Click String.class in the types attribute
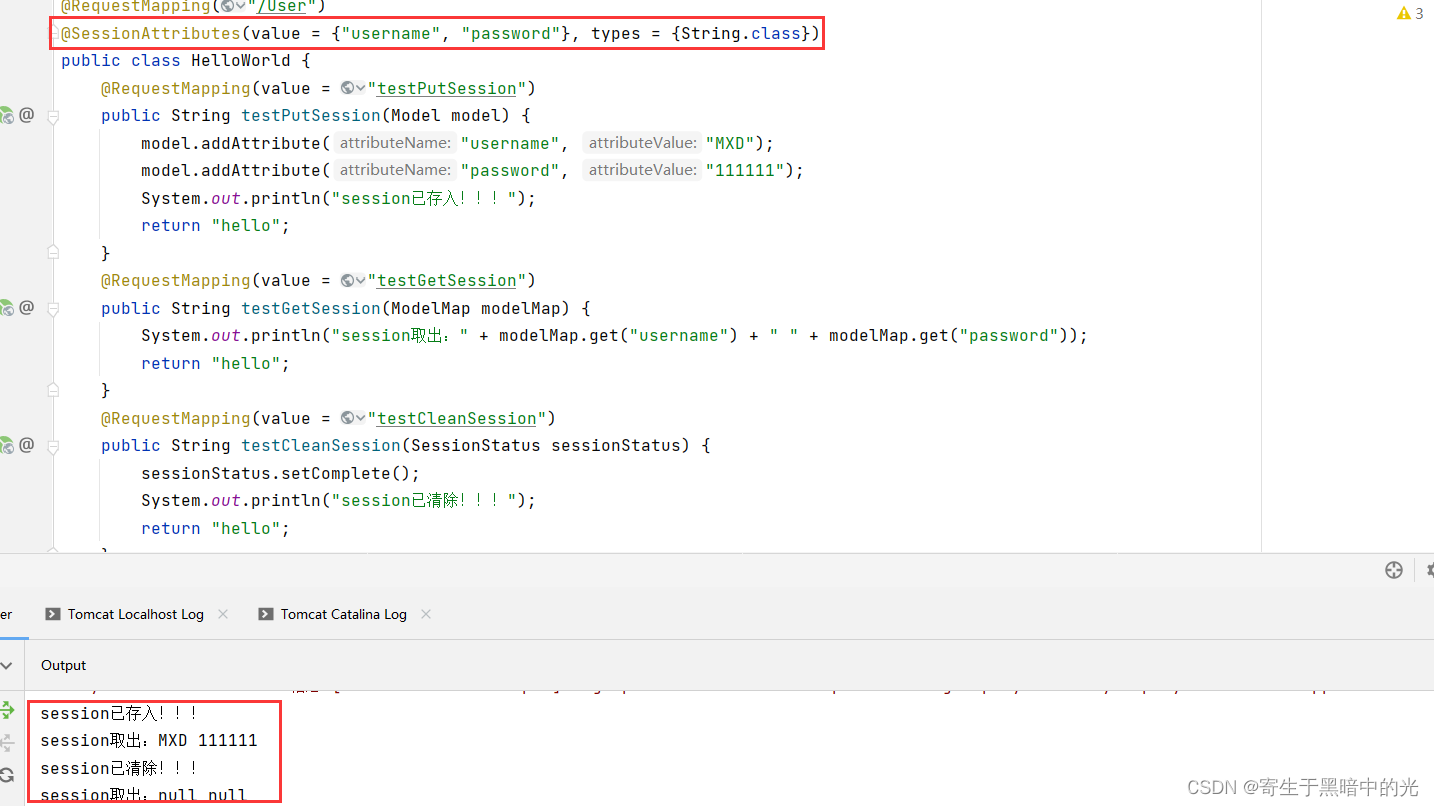This screenshot has height=806, width=1434. (741, 34)
